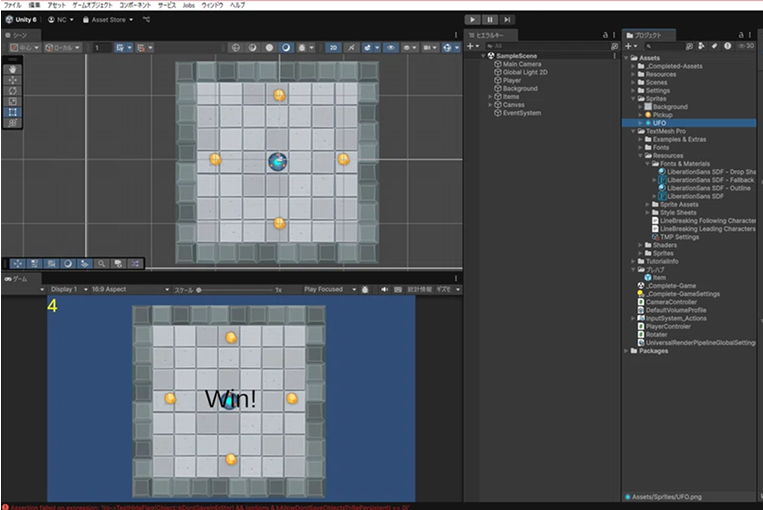
Task: Click the Pause button in toolbar
Action: [x=490, y=19]
